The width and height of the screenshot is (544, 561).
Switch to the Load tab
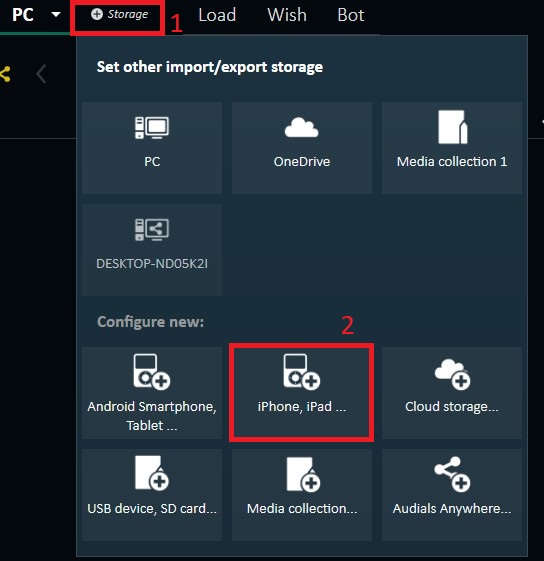tap(217, 15)
